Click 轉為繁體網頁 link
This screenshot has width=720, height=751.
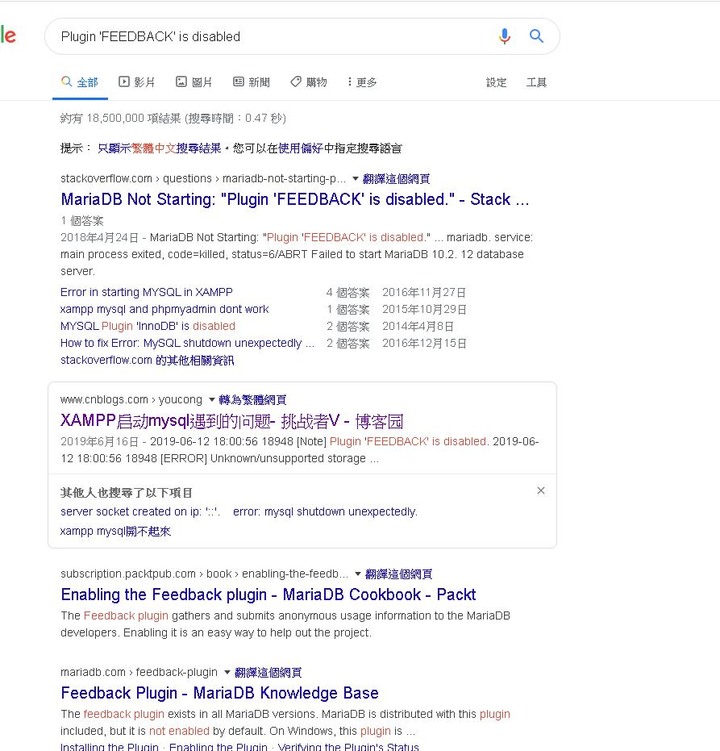tap(252, 399)
